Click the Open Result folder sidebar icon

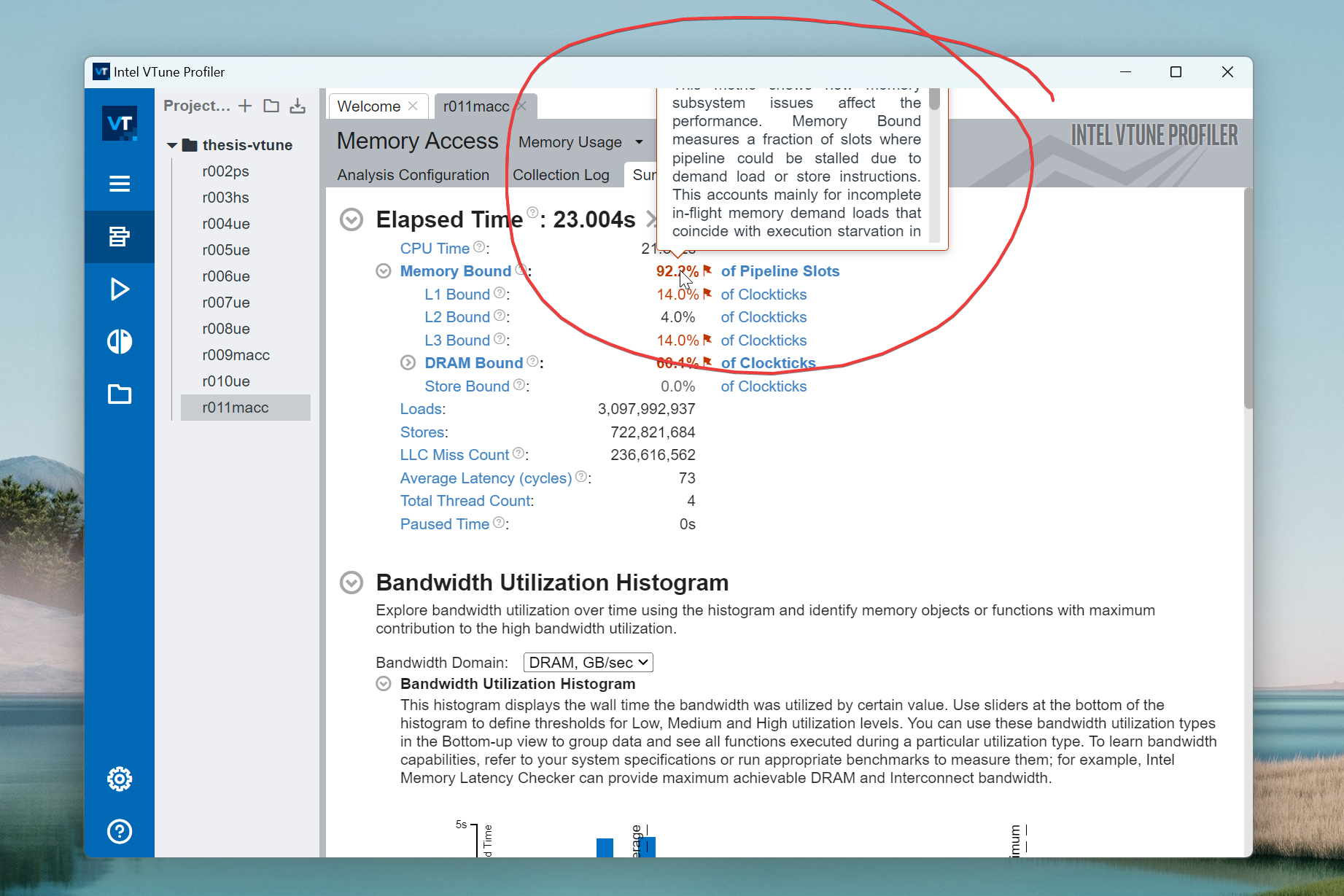point(120,394)
